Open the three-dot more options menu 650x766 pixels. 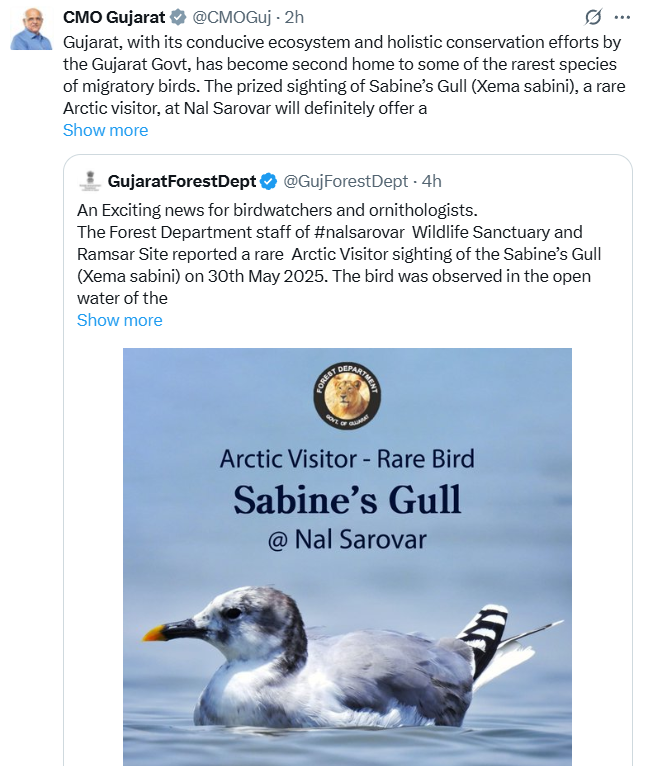pyautogui.click(x=622, y=18)
